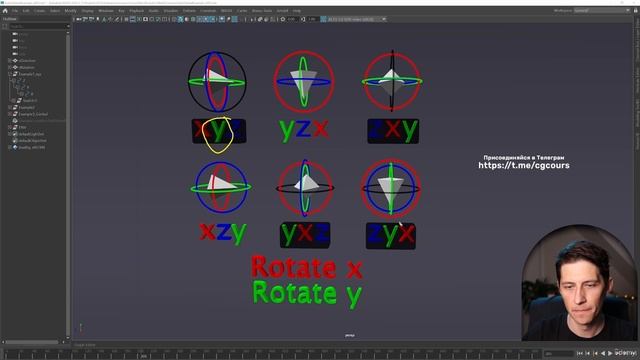
Task: Select the yzx rotation order label
Action: pyautogui.click(x=304, y=130)
